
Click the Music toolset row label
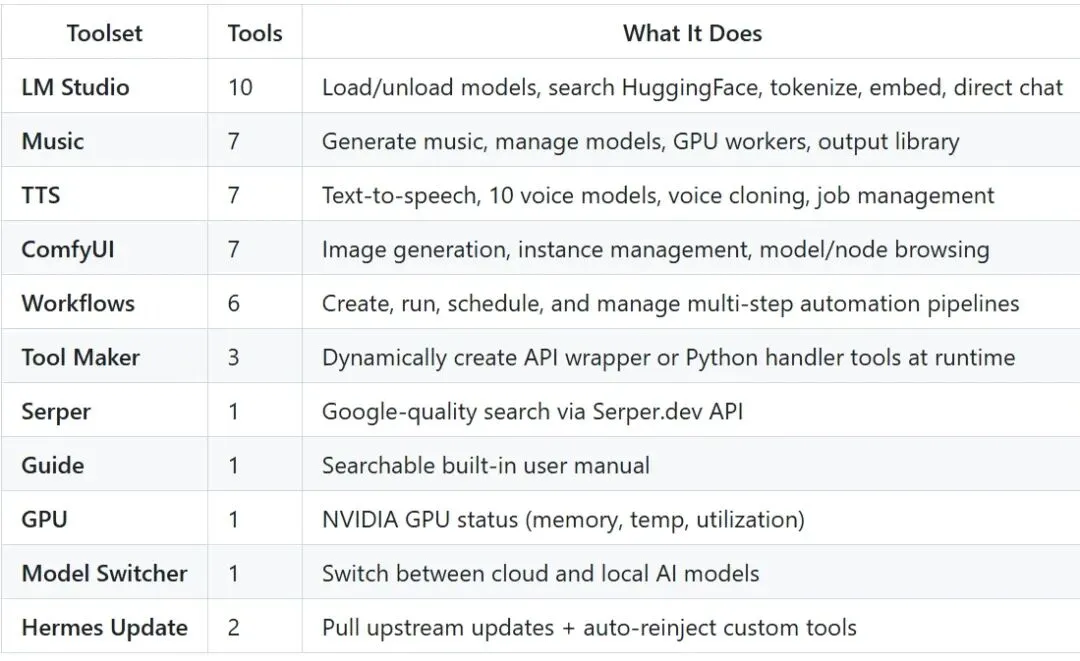click(x=52, y=141)
